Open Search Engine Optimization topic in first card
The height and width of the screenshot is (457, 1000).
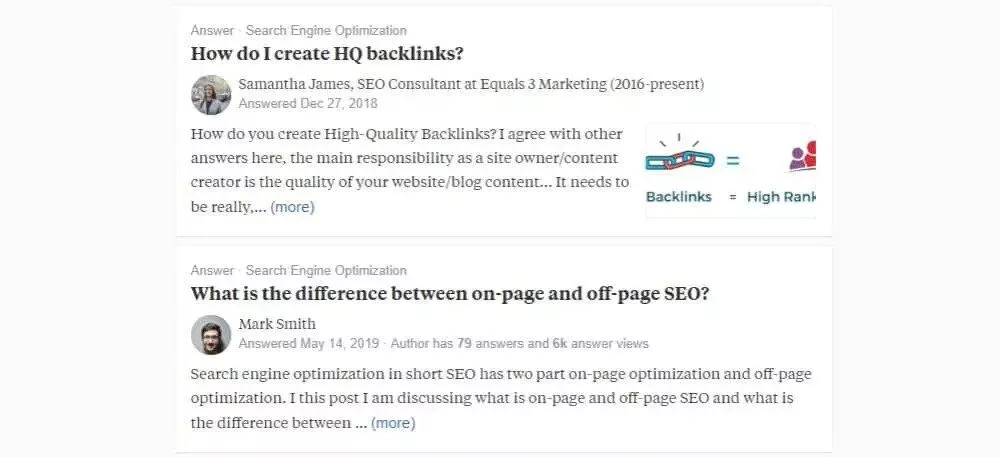pos(326,31)
